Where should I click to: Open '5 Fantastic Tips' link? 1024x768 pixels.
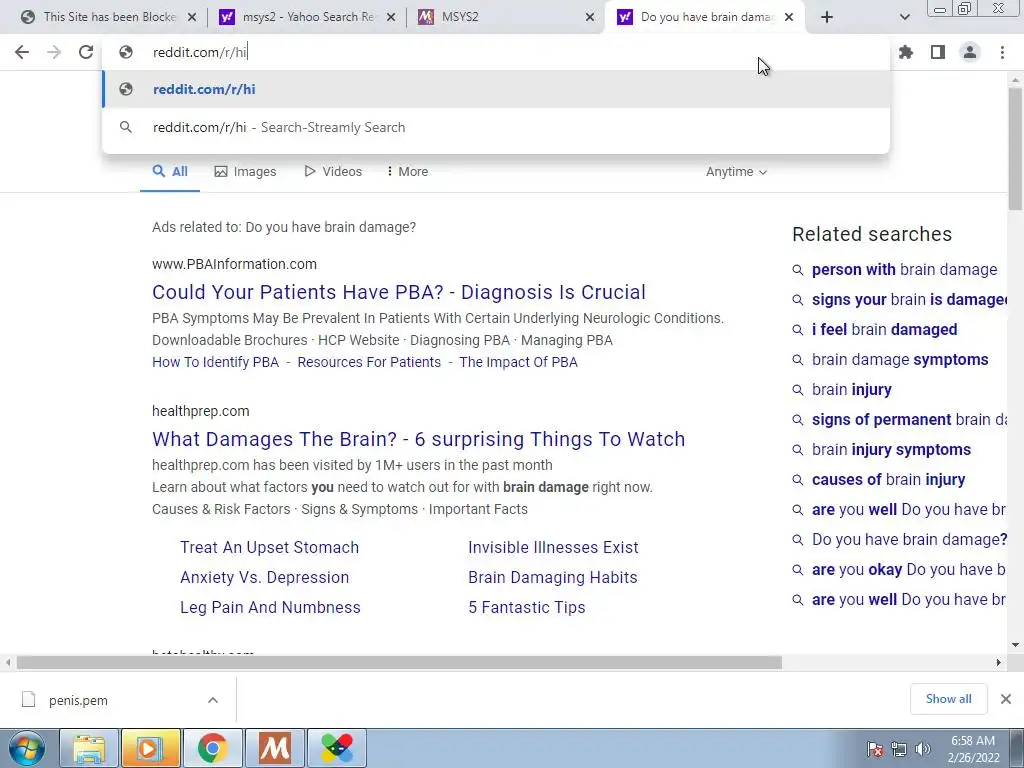tap(526, 607)
